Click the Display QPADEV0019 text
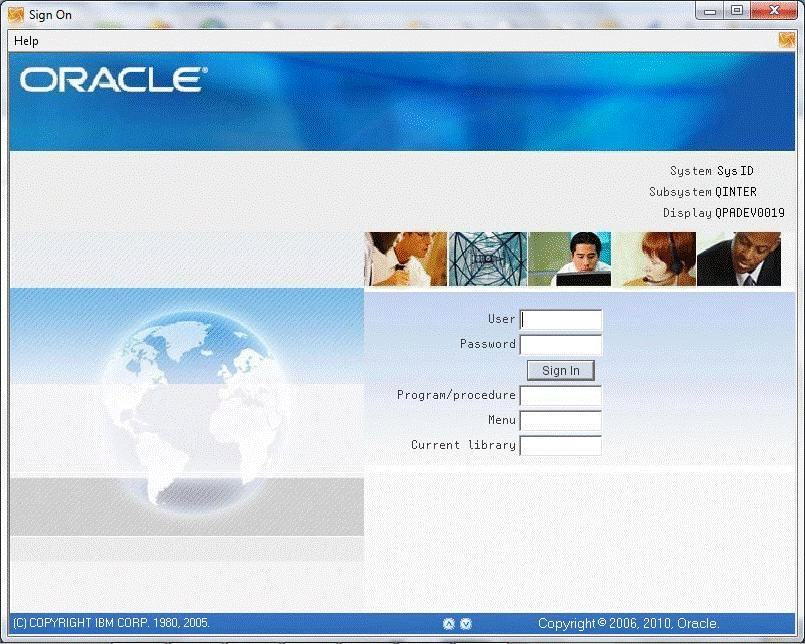 724,213
